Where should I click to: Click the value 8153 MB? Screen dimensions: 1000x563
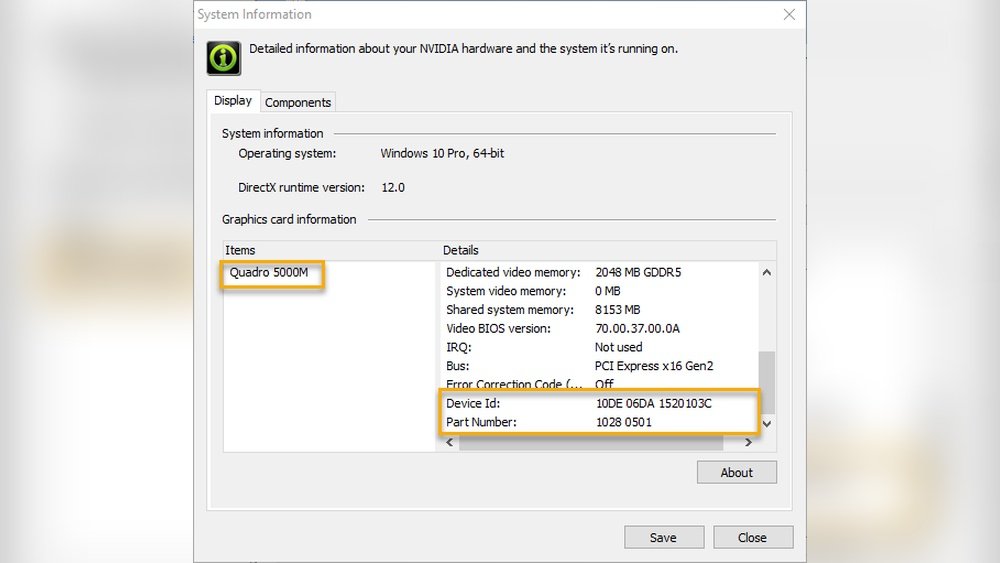point(617,310)
